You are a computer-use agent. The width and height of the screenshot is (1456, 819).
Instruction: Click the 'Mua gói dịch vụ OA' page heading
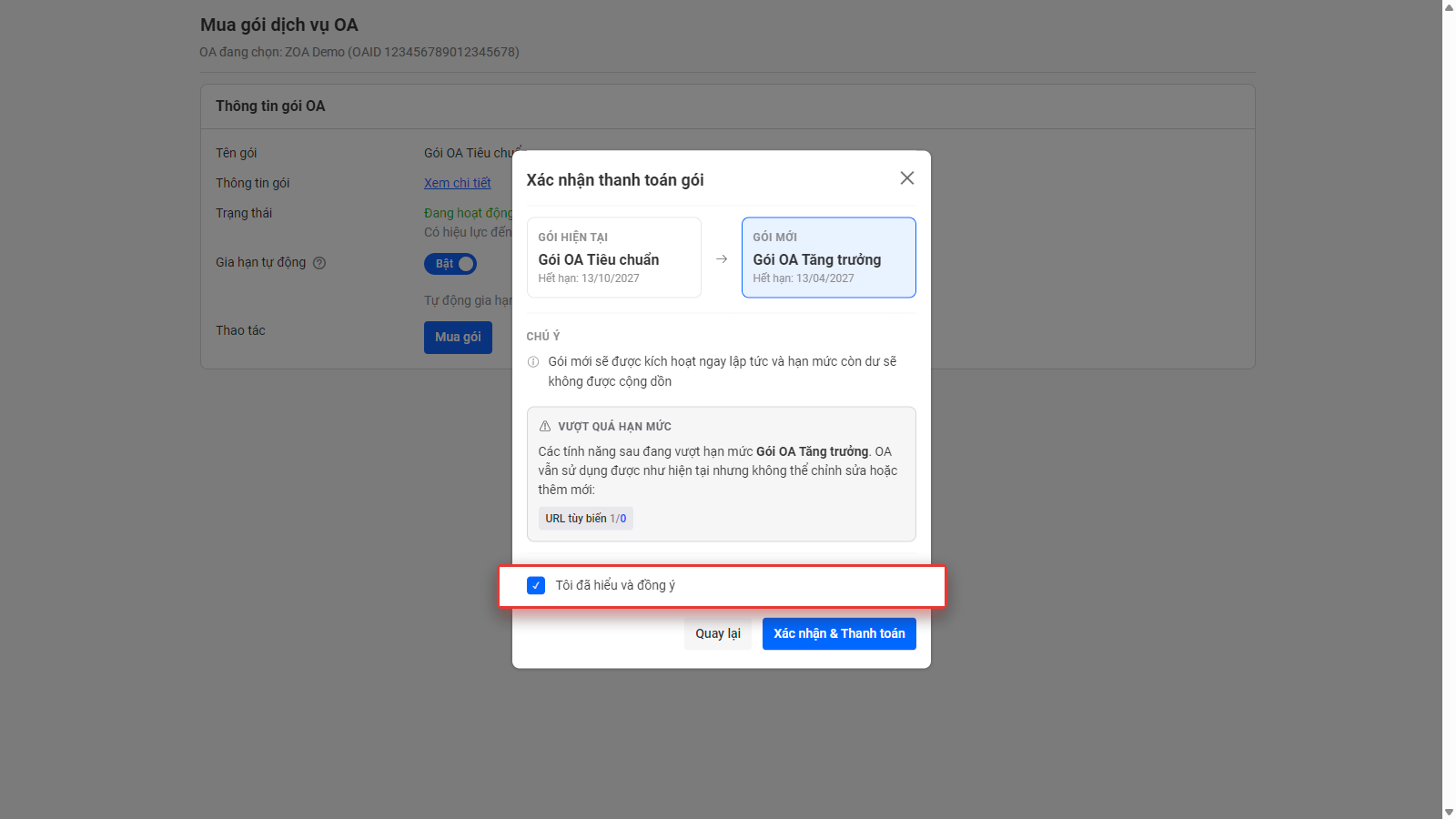(x=279, y=25)
